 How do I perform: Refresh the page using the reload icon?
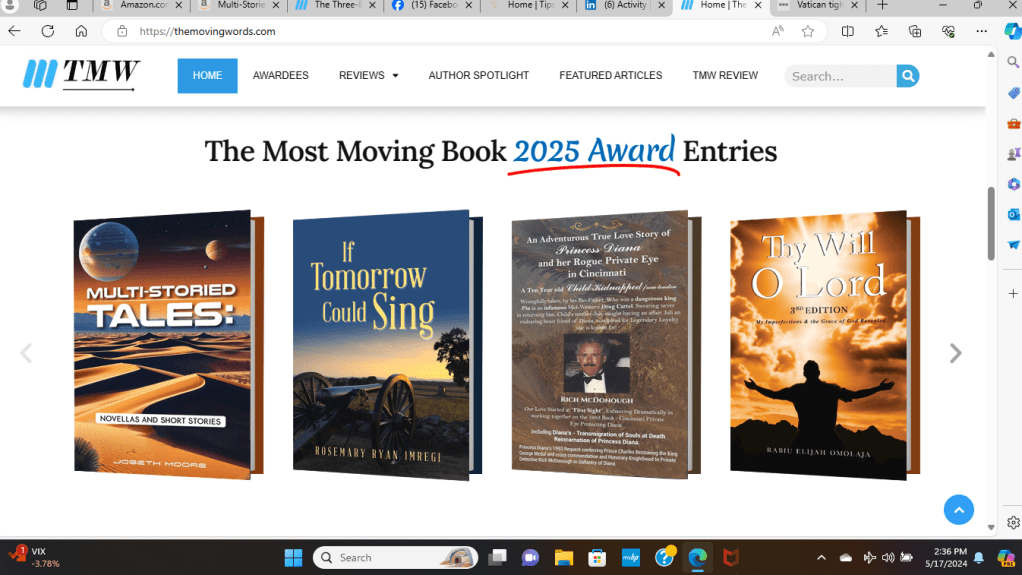pyautogui.click(x=48, y=31)
